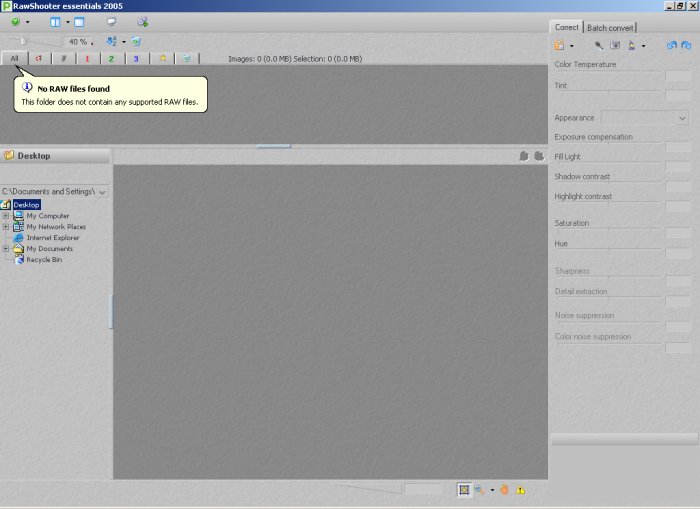Open the sort options dropdown arrow
Screen dimensions: 700x509
pyautogui.click(x=124, y=42)
